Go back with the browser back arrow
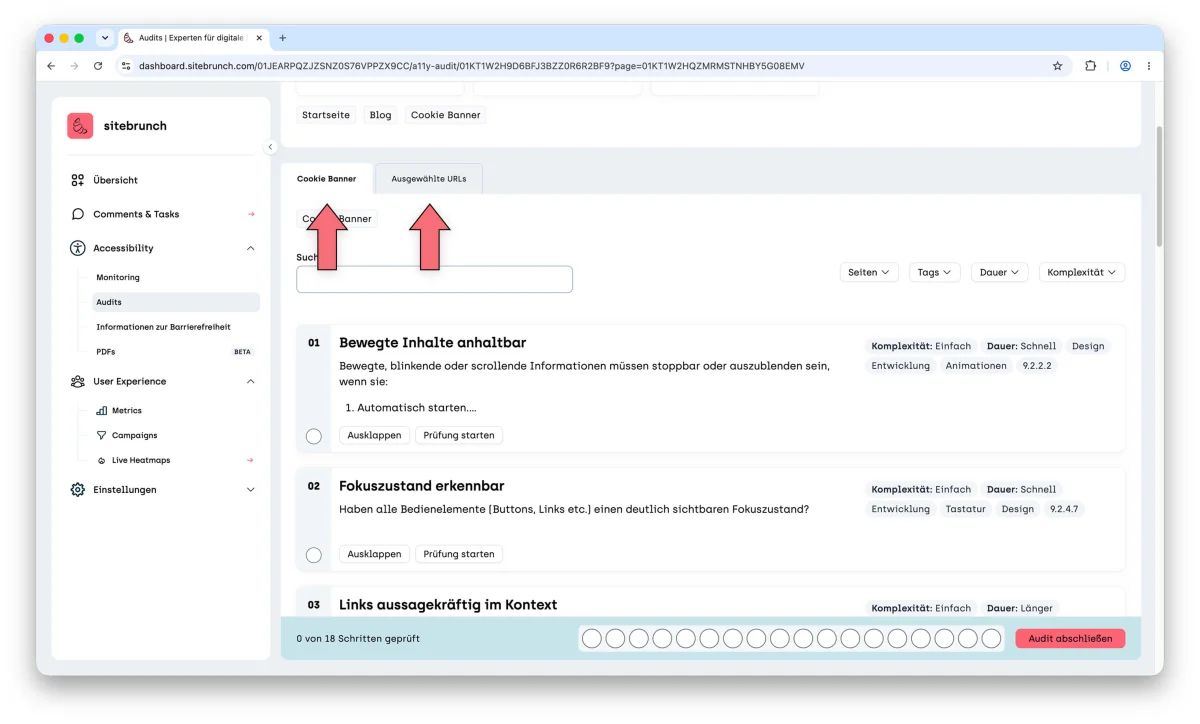Screen dimensions: 1200x724 [51, 66]
